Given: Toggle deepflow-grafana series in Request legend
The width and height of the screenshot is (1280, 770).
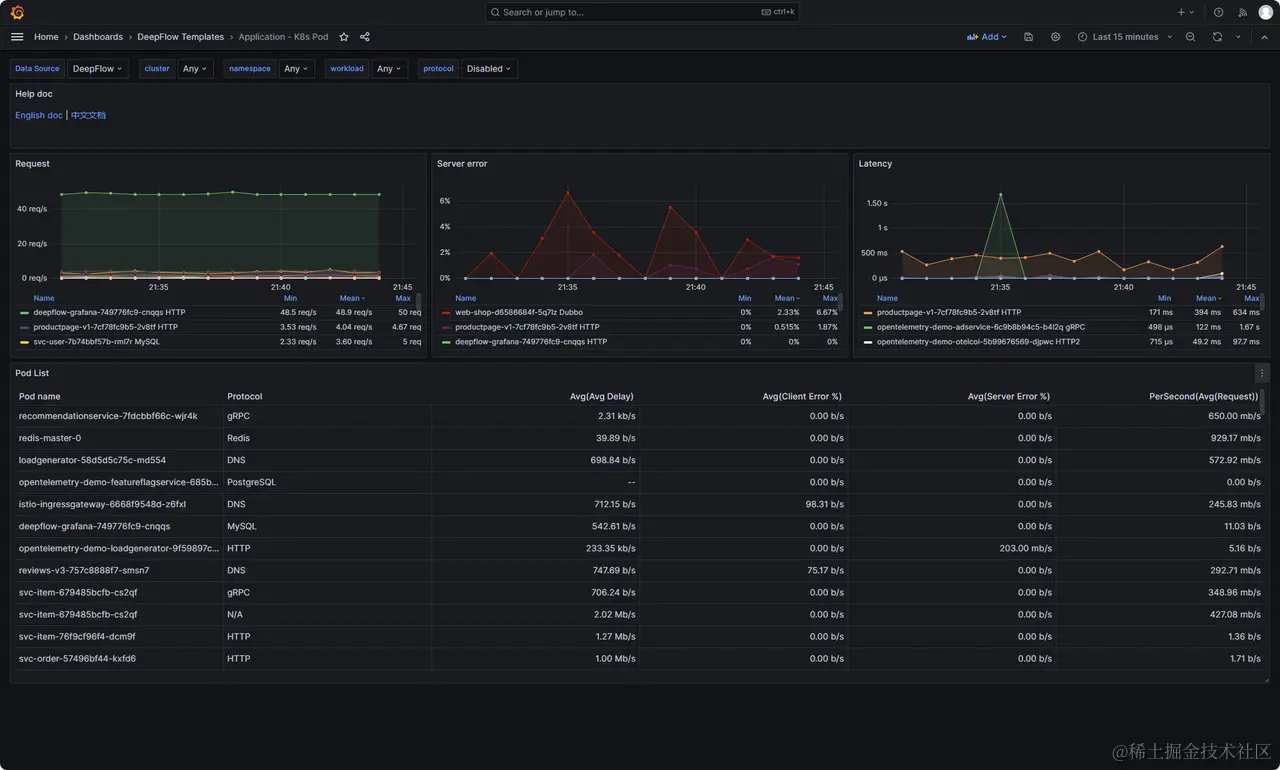Looking at the screenshot, I should (109, 312).
